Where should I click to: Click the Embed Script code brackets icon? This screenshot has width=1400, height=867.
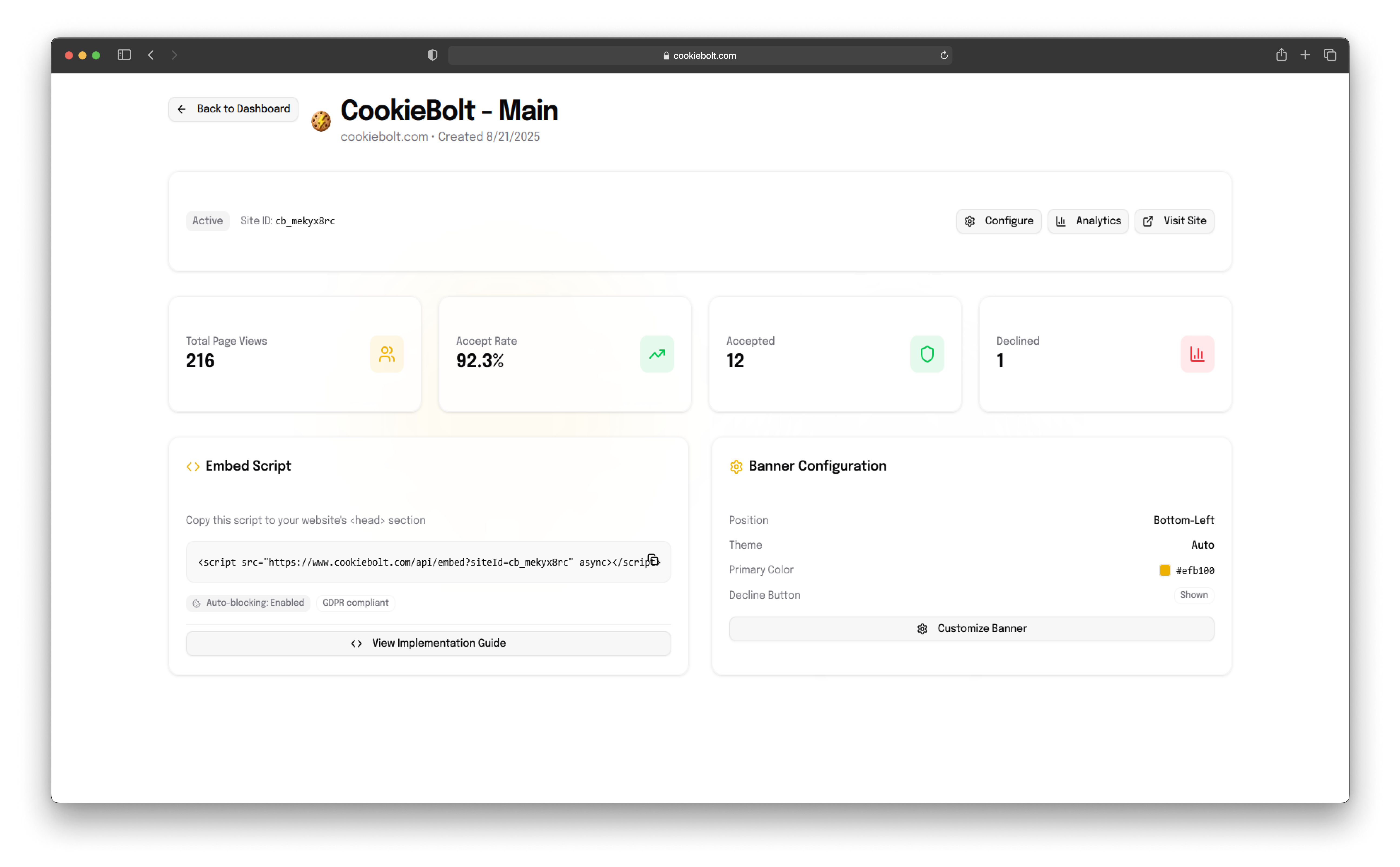(x=193, y=467)
